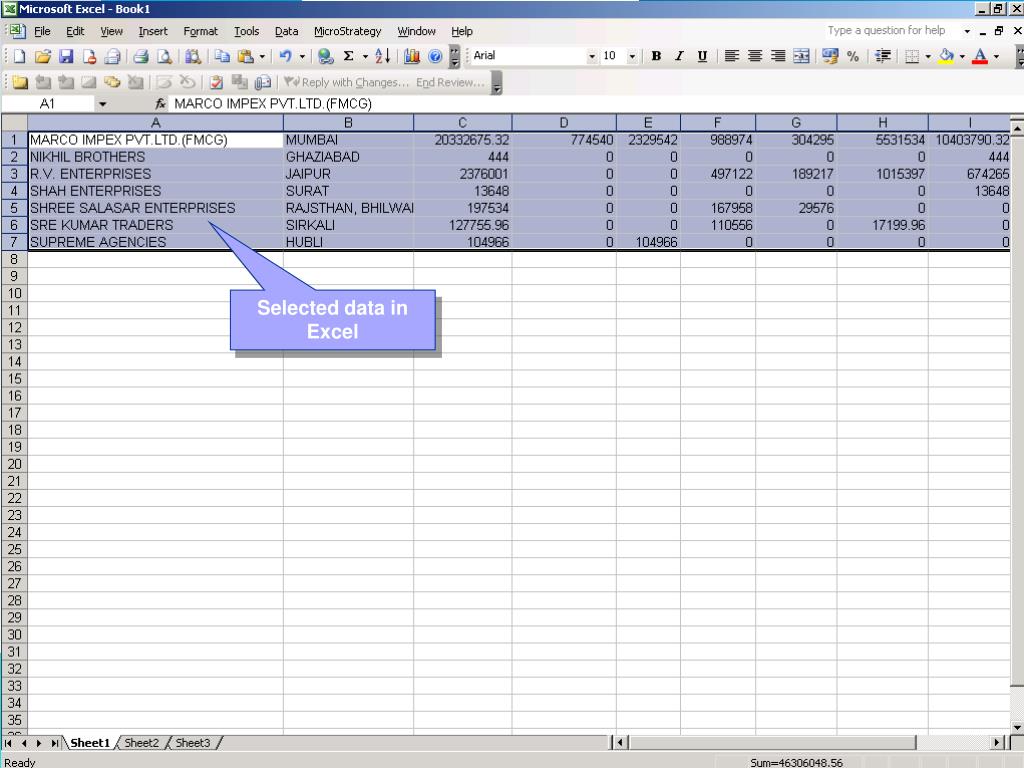The width and height of the screenshot is (1024, 768).
Task: Expand the AutoSum functions dropdown arrow
Action: click(365, 56)
